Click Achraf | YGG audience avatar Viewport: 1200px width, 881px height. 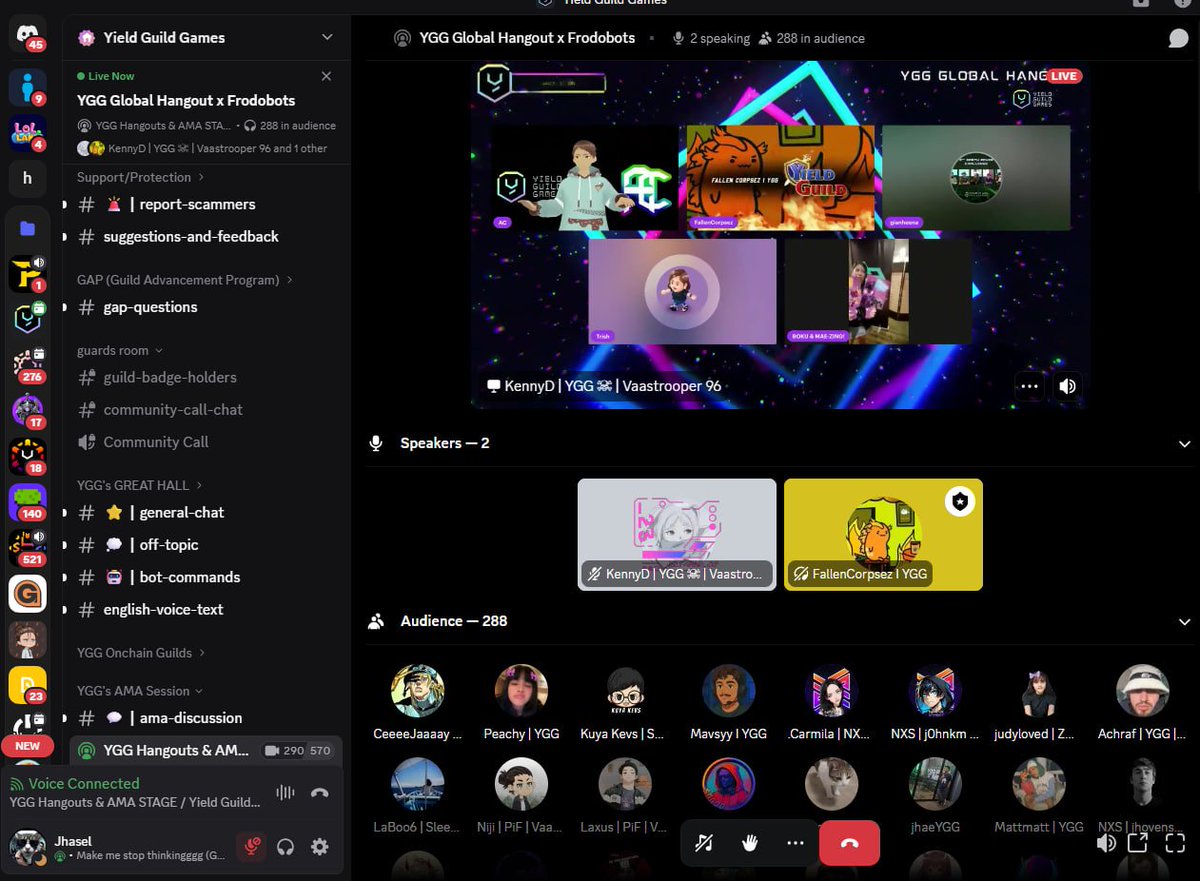1142,691
